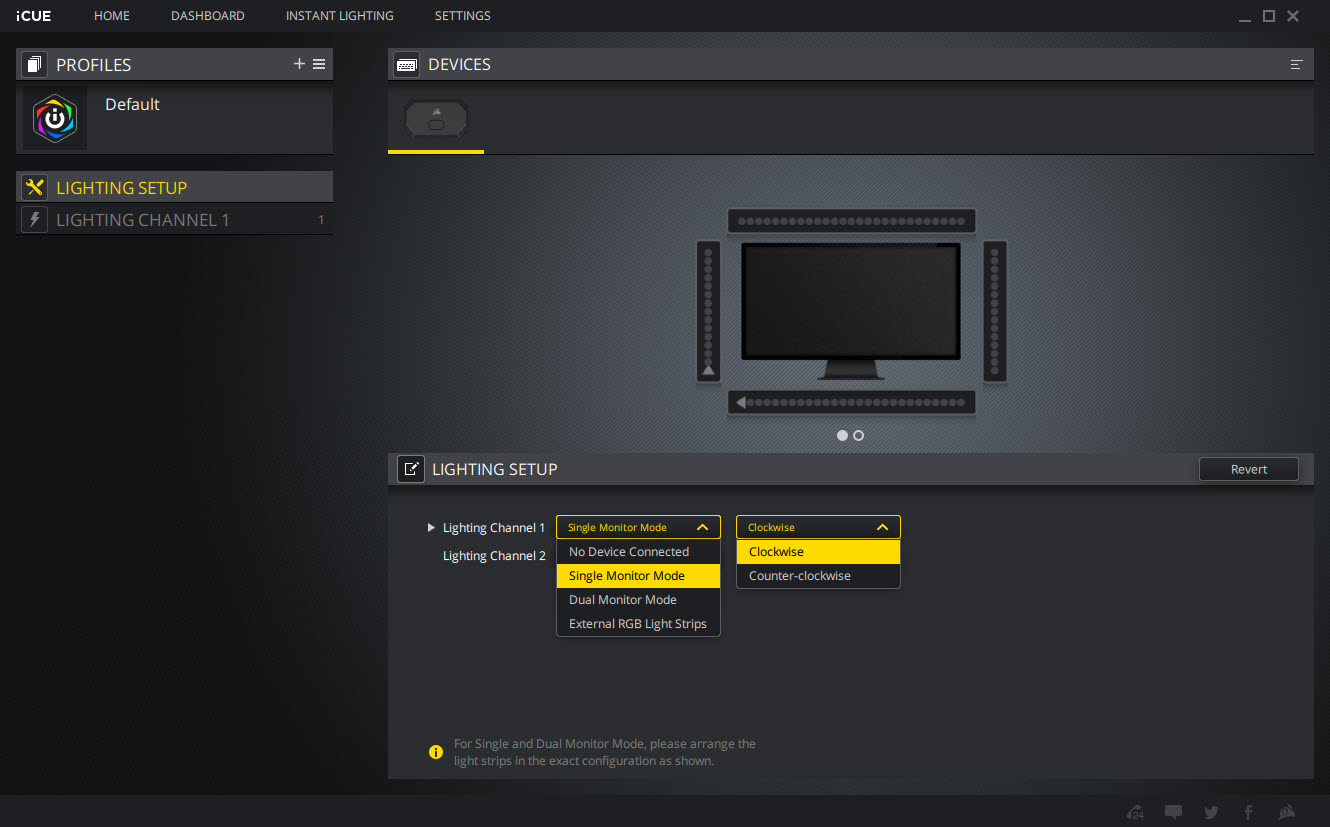Collapse the Clockwise direction dropdown
The height and width of the screenshot is (827, 1330).
tap(818, 527)
